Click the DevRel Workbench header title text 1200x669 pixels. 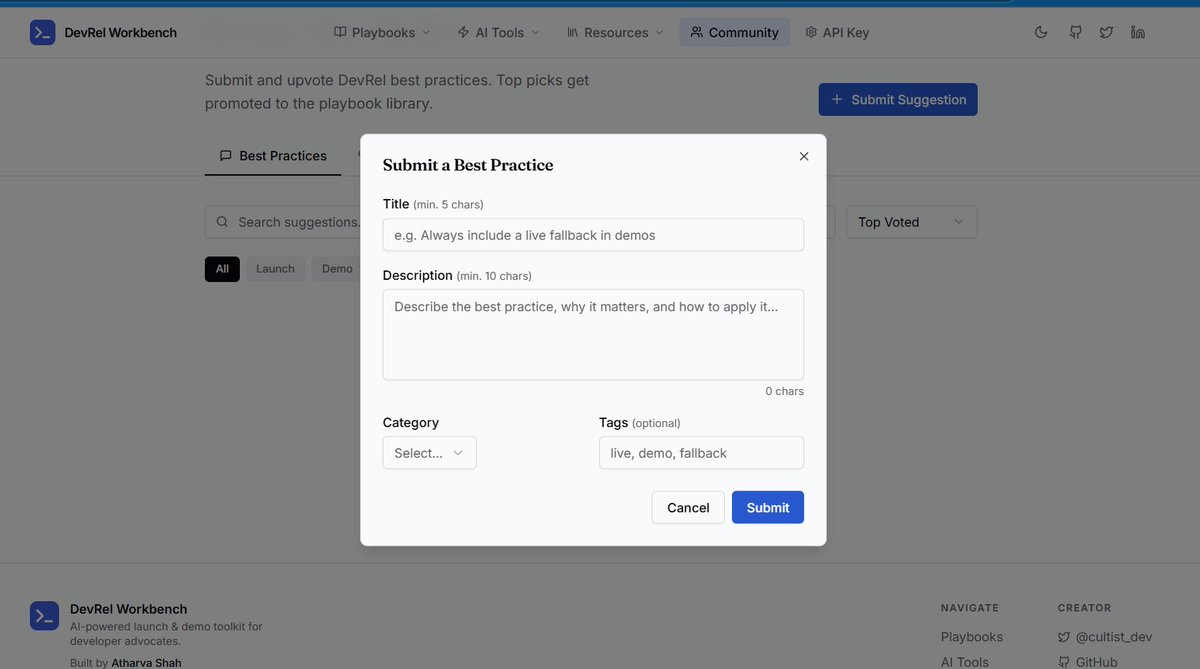[121, 32]
